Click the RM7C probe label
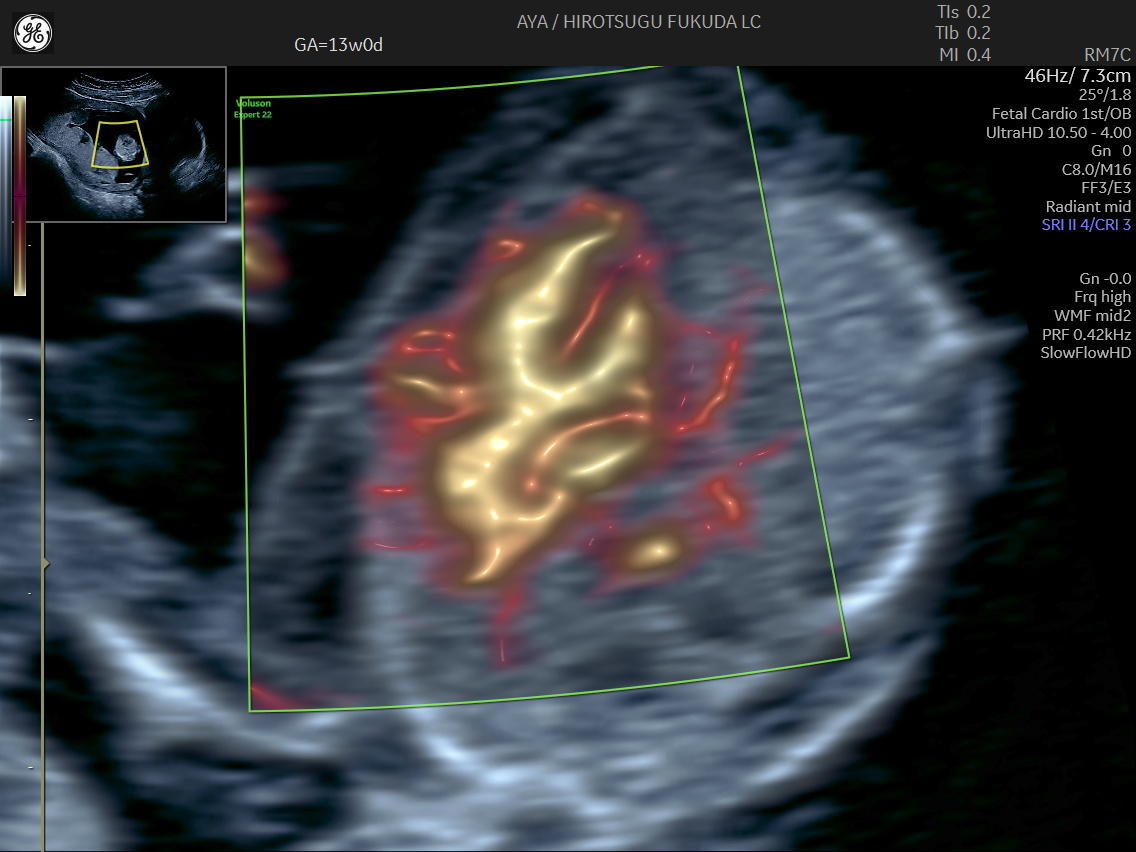This screenshot has height=852, width=1136. (1107, 55)
